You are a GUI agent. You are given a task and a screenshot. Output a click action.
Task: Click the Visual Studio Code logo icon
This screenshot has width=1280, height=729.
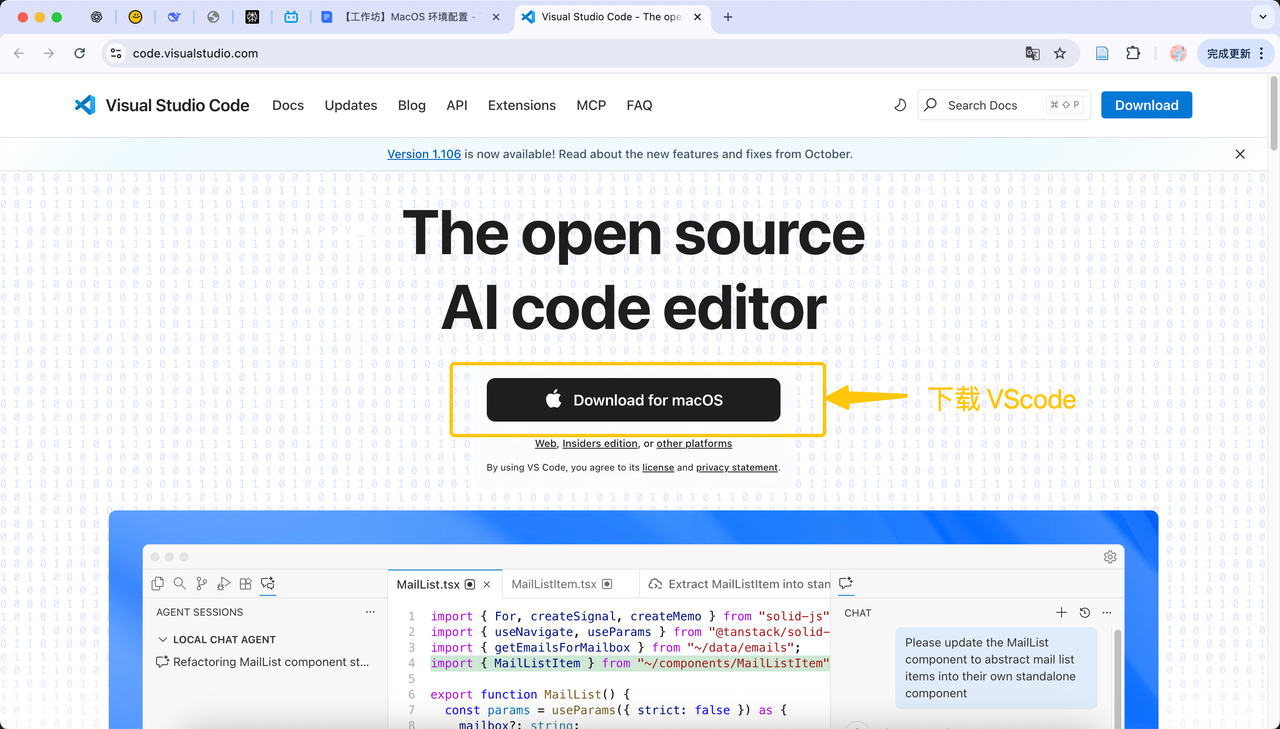coord(85,105)
